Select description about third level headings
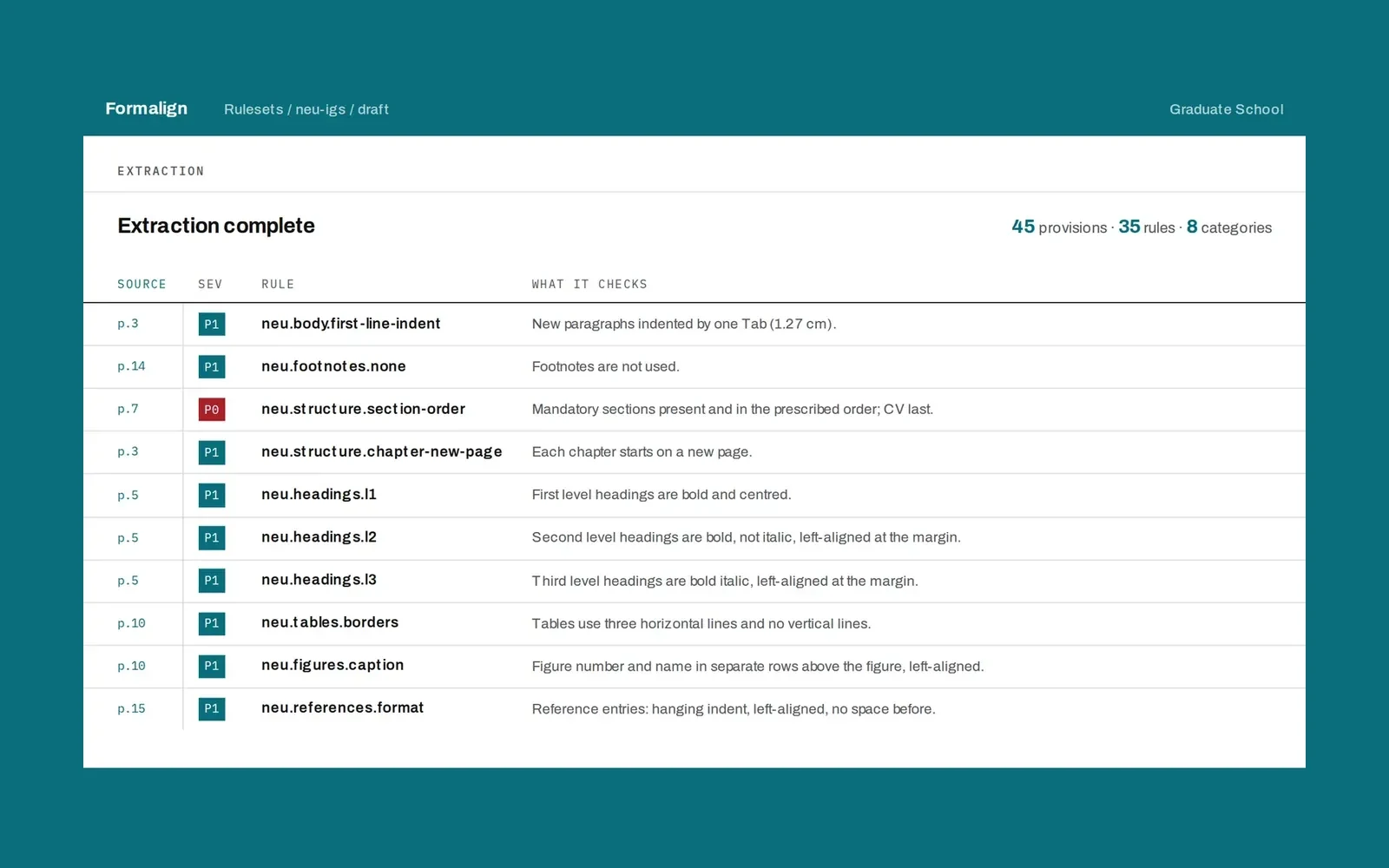 [x=725, y=581]
